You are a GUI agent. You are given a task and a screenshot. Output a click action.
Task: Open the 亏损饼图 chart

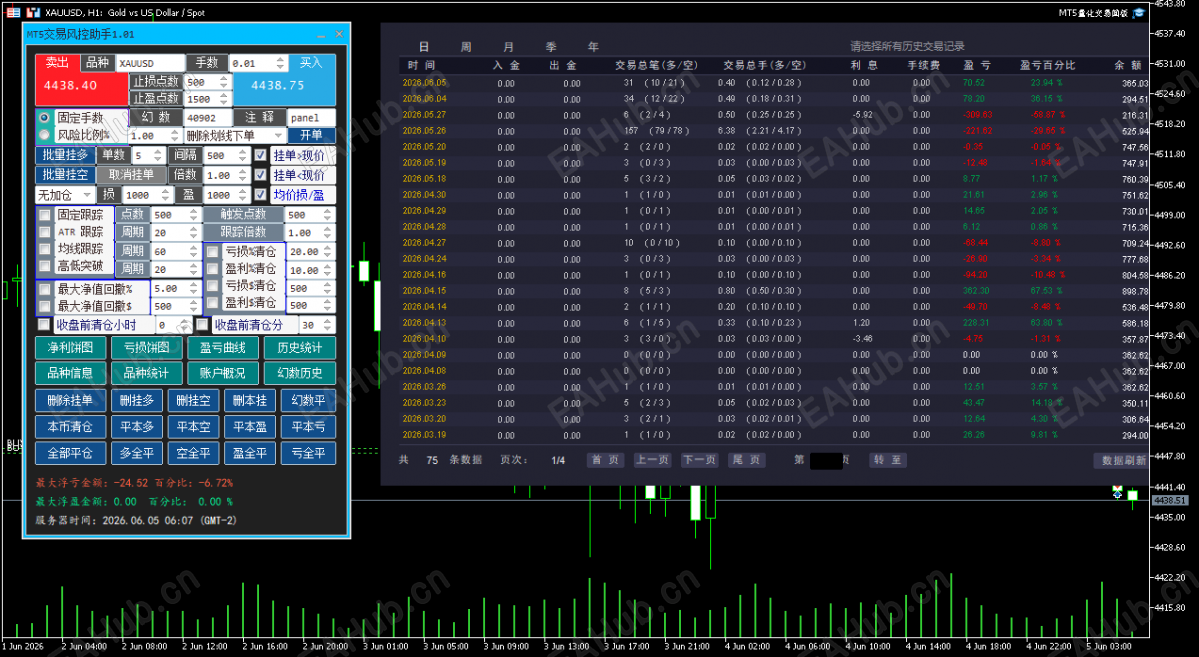[x=147, y=348]
